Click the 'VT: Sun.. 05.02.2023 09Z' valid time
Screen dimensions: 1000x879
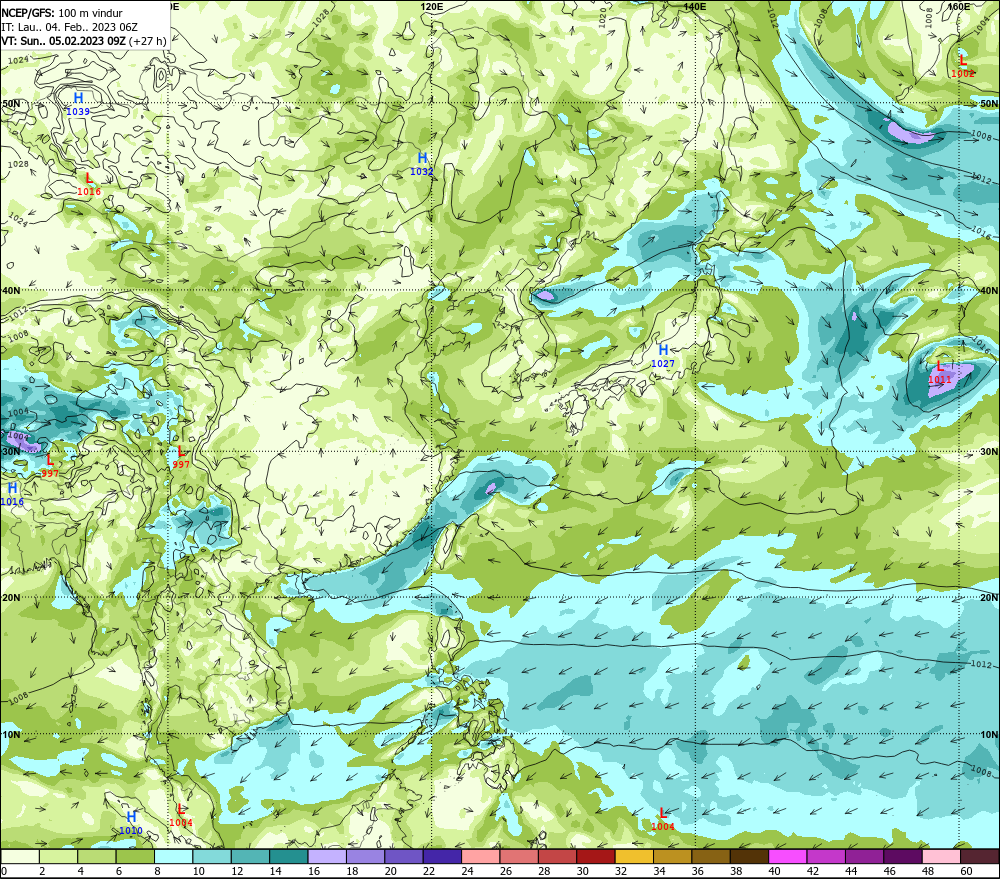[63, 41]
